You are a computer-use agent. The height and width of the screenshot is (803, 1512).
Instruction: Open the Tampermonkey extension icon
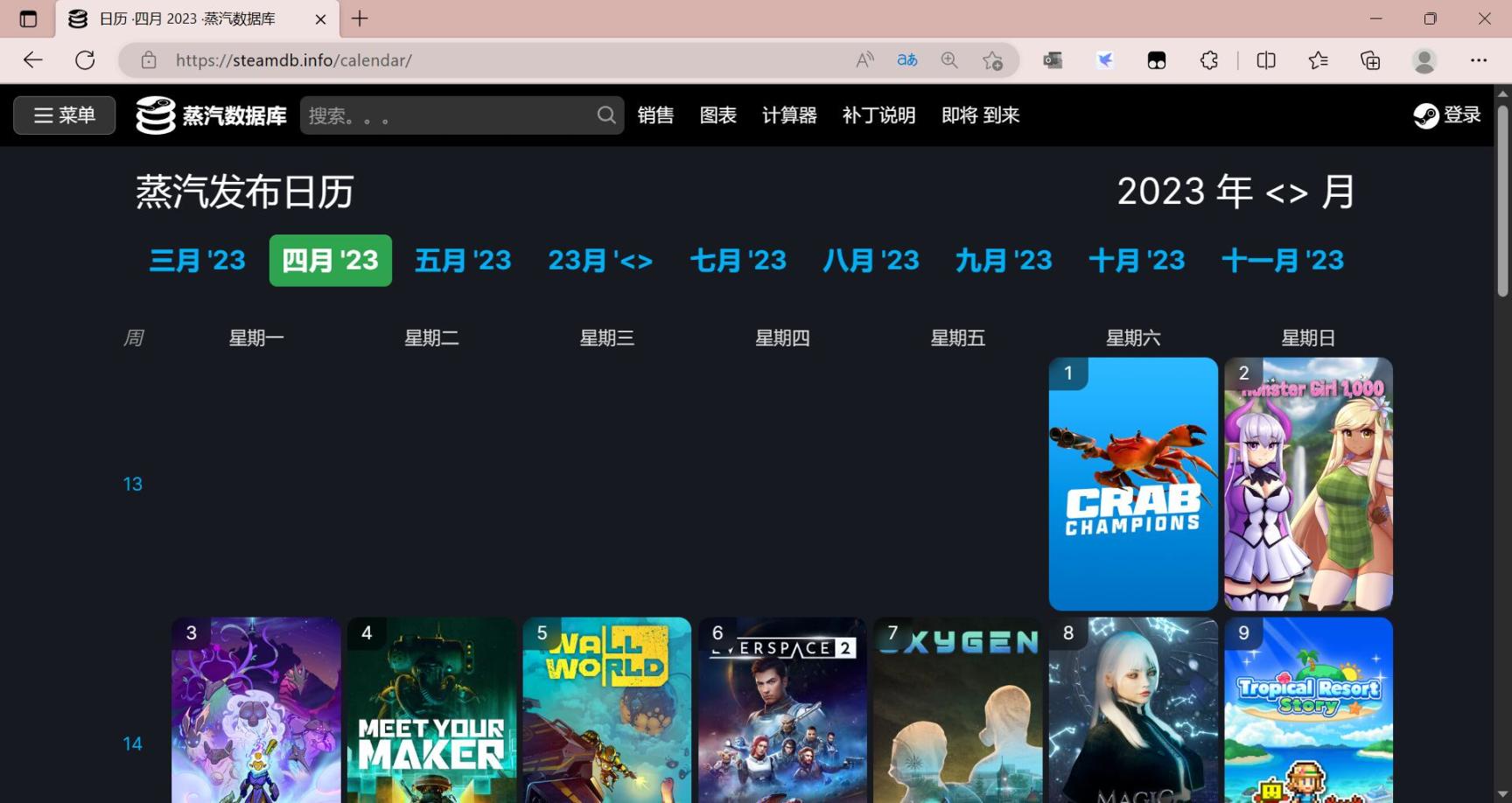point(1157,60)
